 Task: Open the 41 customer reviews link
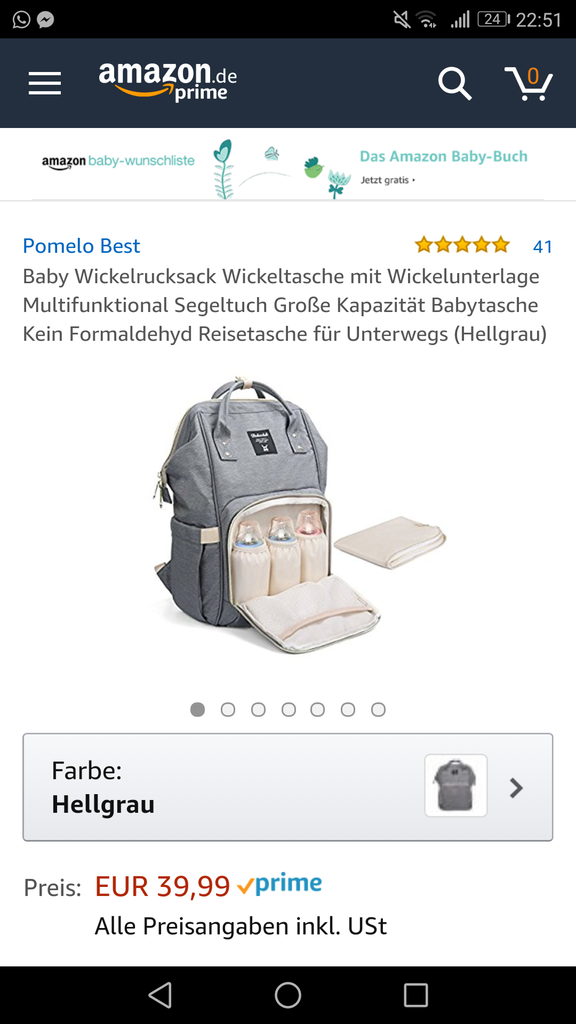(543, 246)
